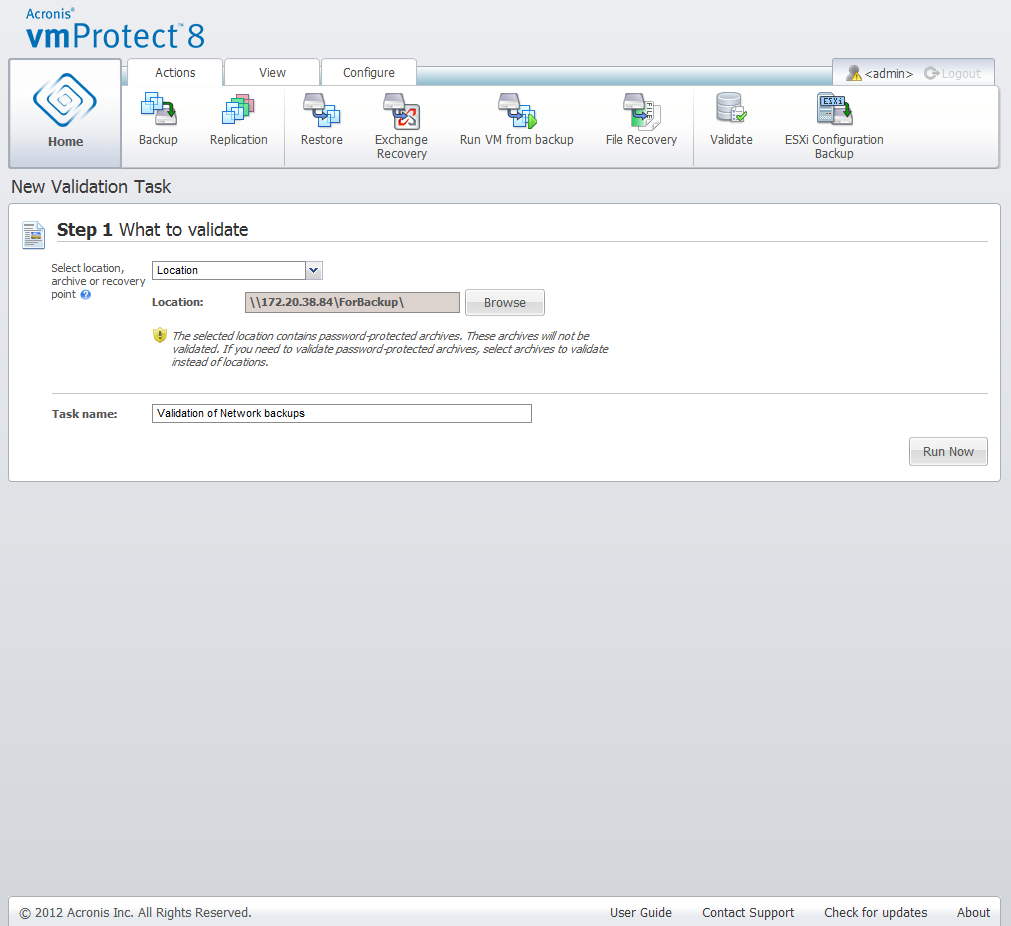The image size is (1011, 926).
Task: Open Exchange Recovery
Action: coord(401,126)
